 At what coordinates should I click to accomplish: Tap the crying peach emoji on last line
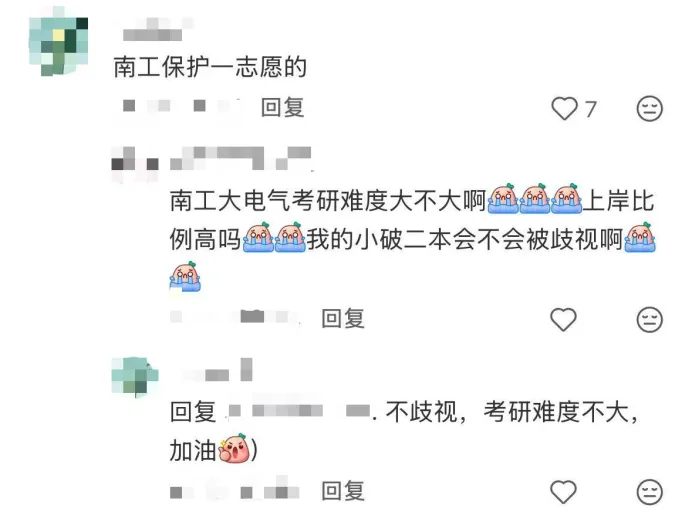tap(185, 277)
